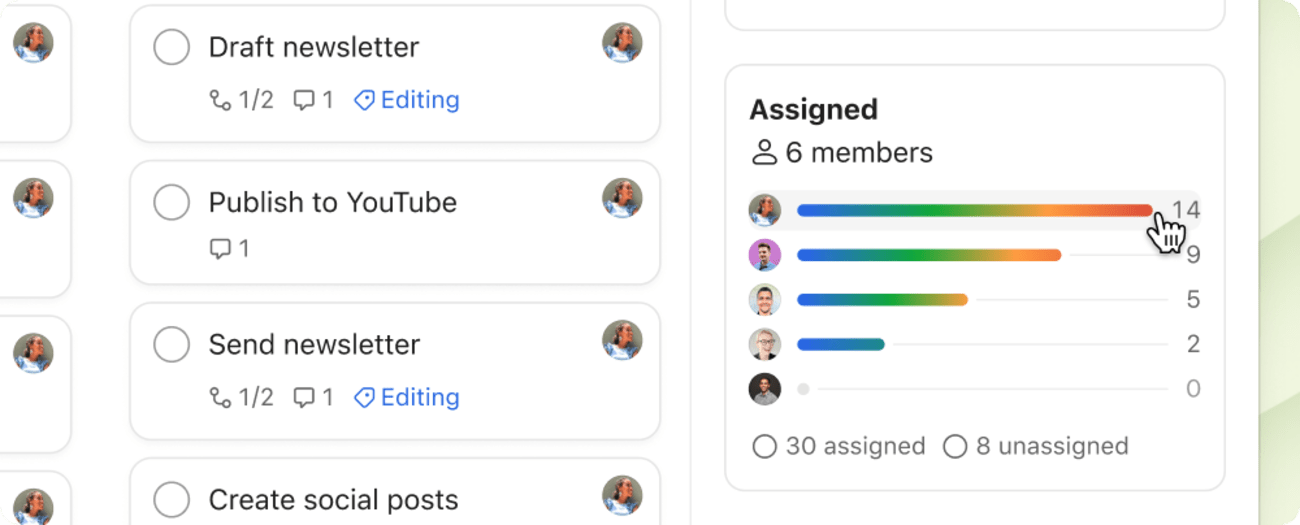Click Editing tag on Draft newsletter

tap(407, 100)
